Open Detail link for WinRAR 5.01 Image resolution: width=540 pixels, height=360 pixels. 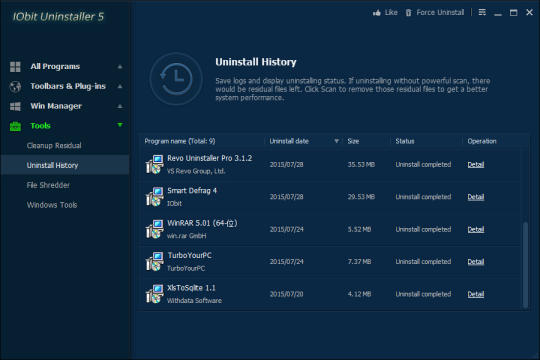point(476,229)
